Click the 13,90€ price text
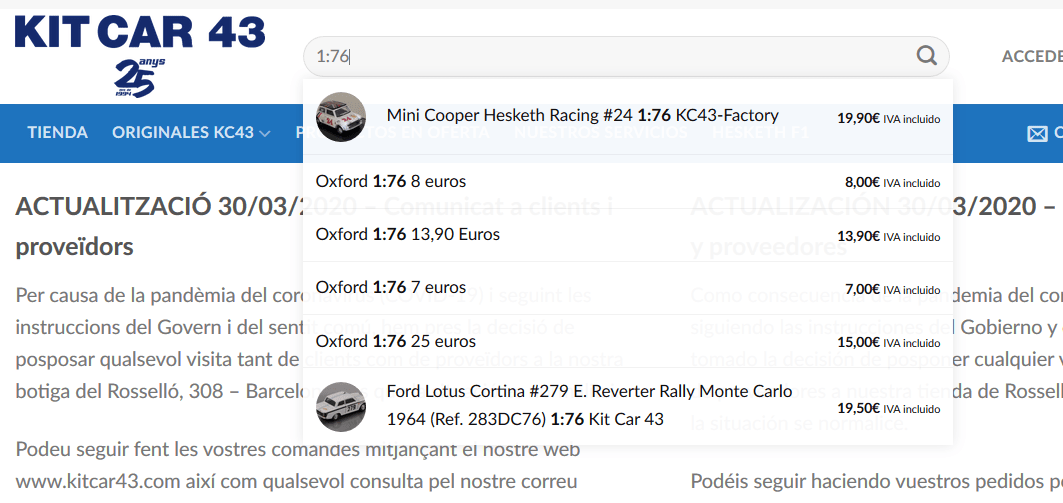Image resolution: width=1063 pixels, height=503 pixels. click(x=858, y=237)
